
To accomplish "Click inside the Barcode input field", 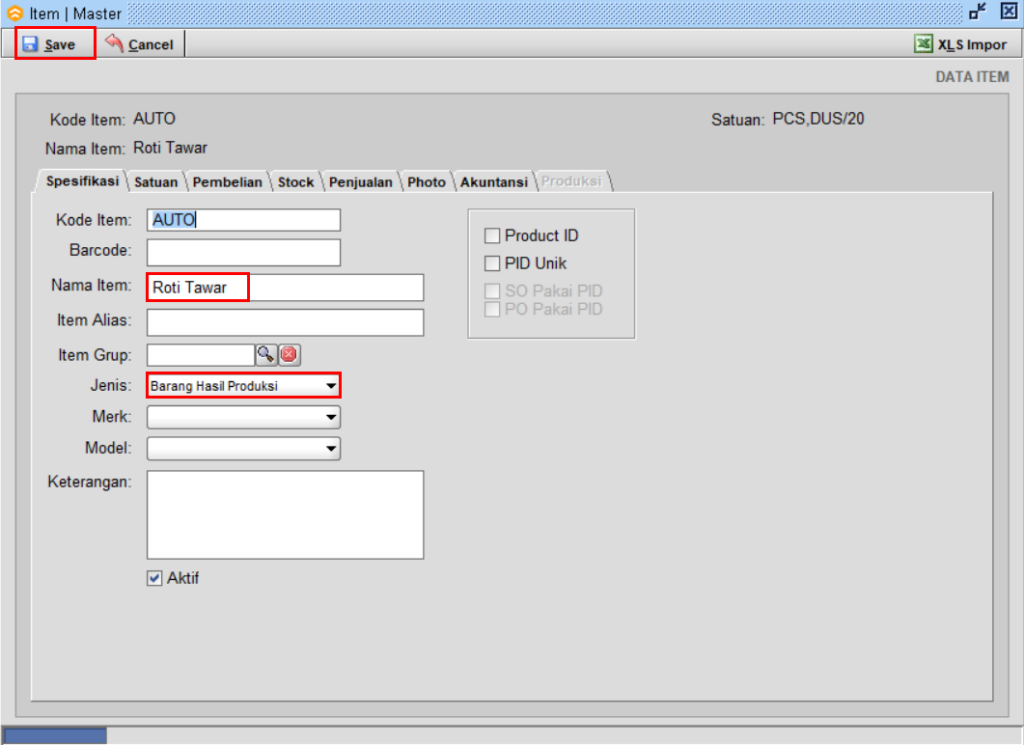I will coord(243,252).
